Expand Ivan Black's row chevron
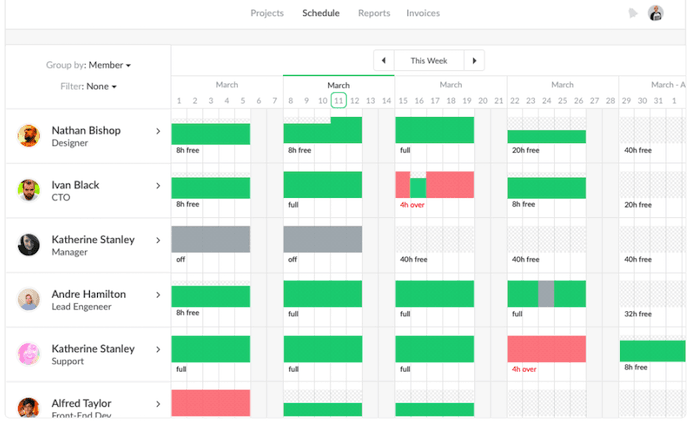The image size is (690, 422). pyautogui.click(x=158, y=185)
